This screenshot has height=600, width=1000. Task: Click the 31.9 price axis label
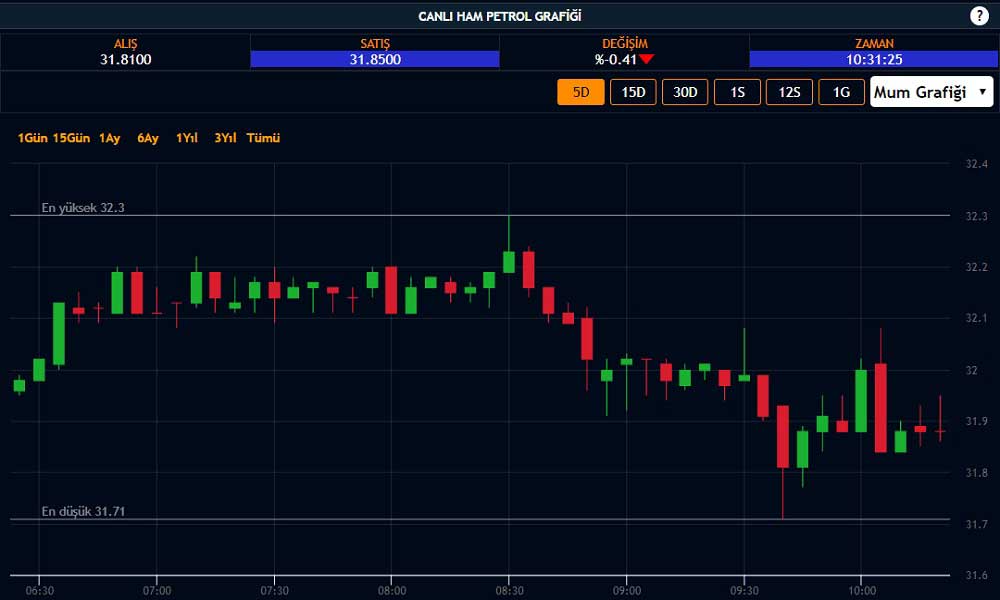point(976,421)
